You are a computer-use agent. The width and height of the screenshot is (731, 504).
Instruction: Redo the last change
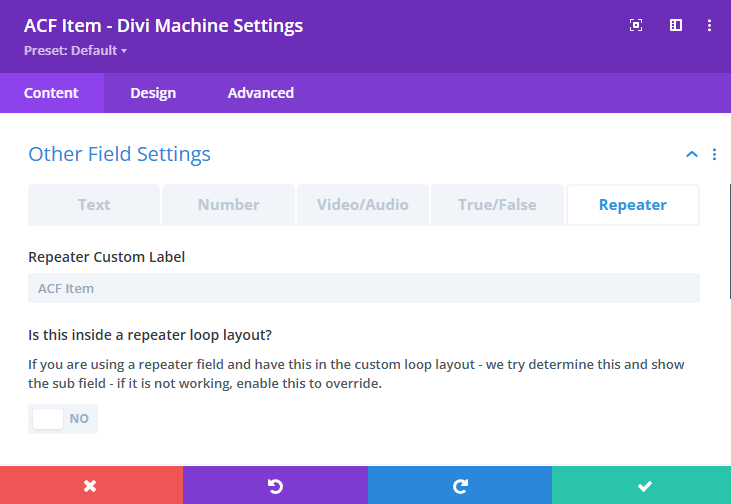point(460,486)
